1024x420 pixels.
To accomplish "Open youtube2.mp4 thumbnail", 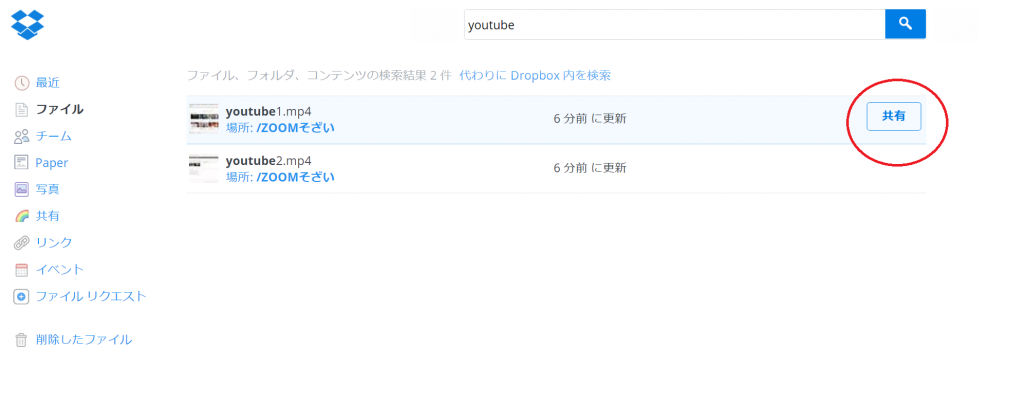I will (204, 169).
